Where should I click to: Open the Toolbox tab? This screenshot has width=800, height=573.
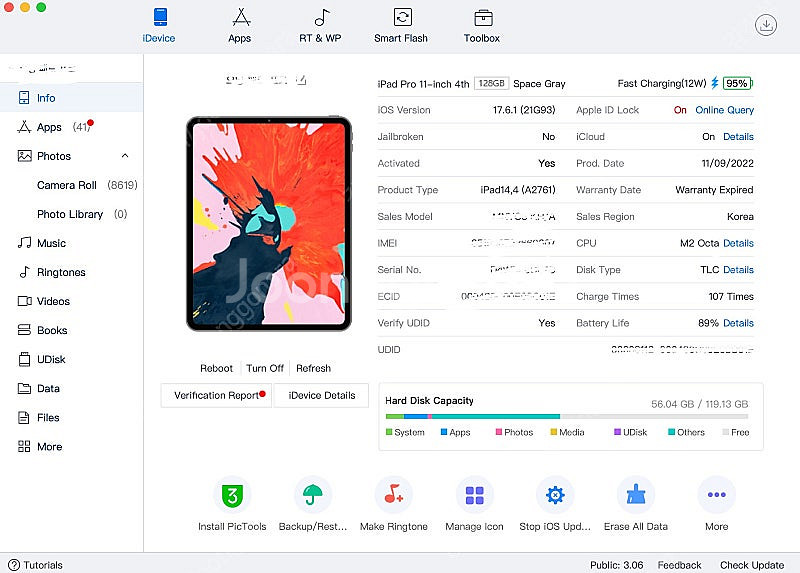(x=482, y=26)
